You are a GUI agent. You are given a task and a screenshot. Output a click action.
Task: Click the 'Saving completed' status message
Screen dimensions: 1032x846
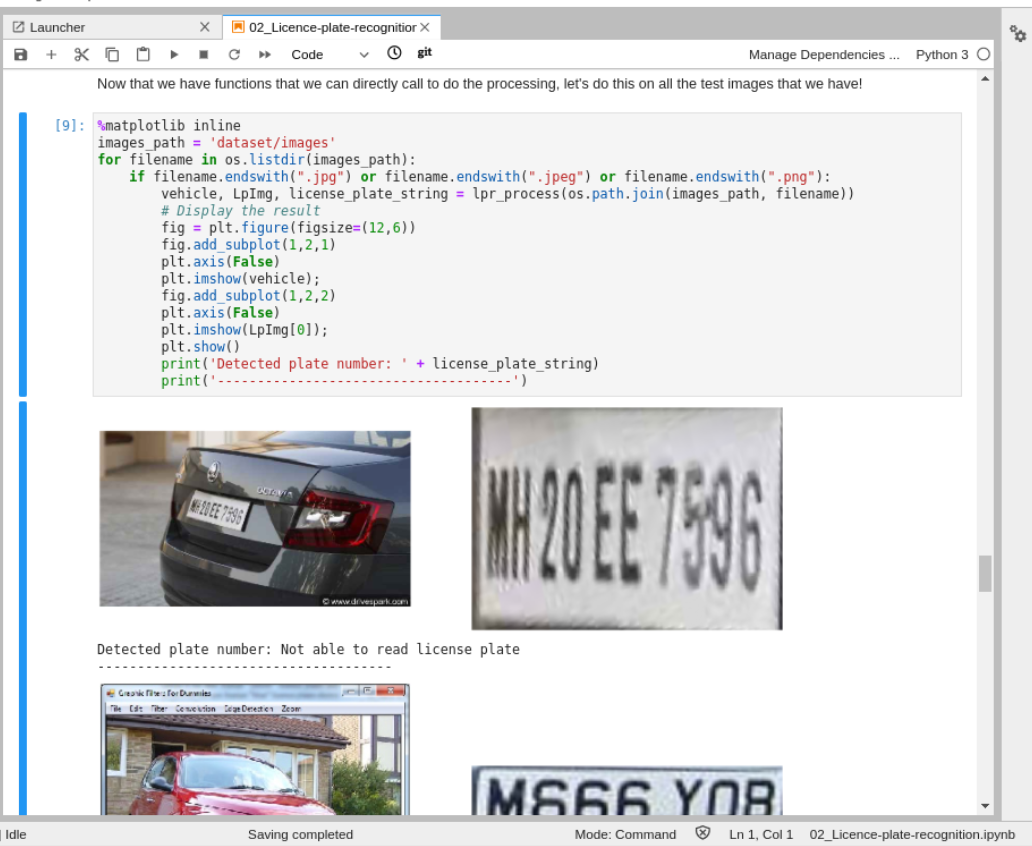pos(300,834)
